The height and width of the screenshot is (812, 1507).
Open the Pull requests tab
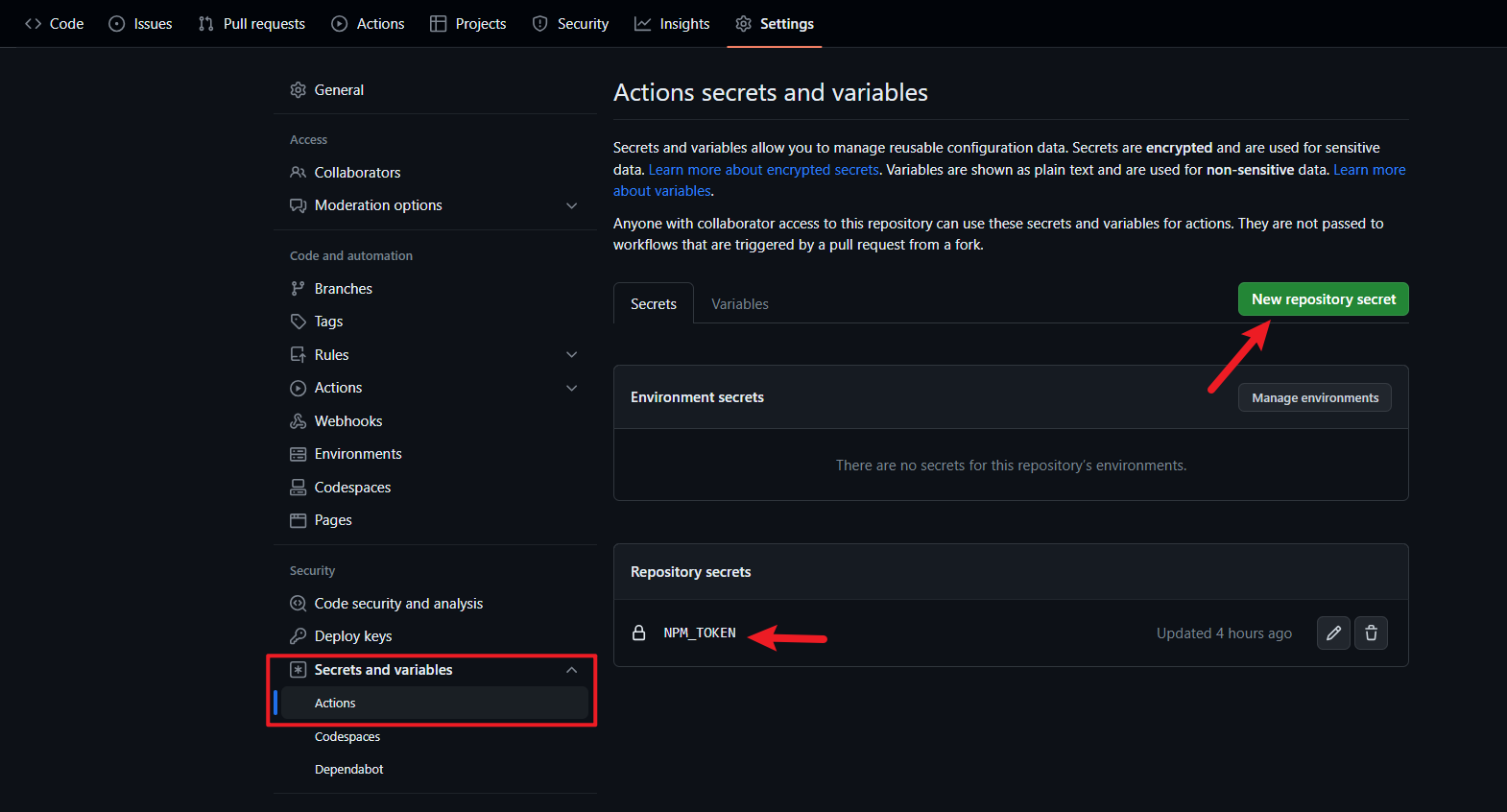click(x=252, y=24)
